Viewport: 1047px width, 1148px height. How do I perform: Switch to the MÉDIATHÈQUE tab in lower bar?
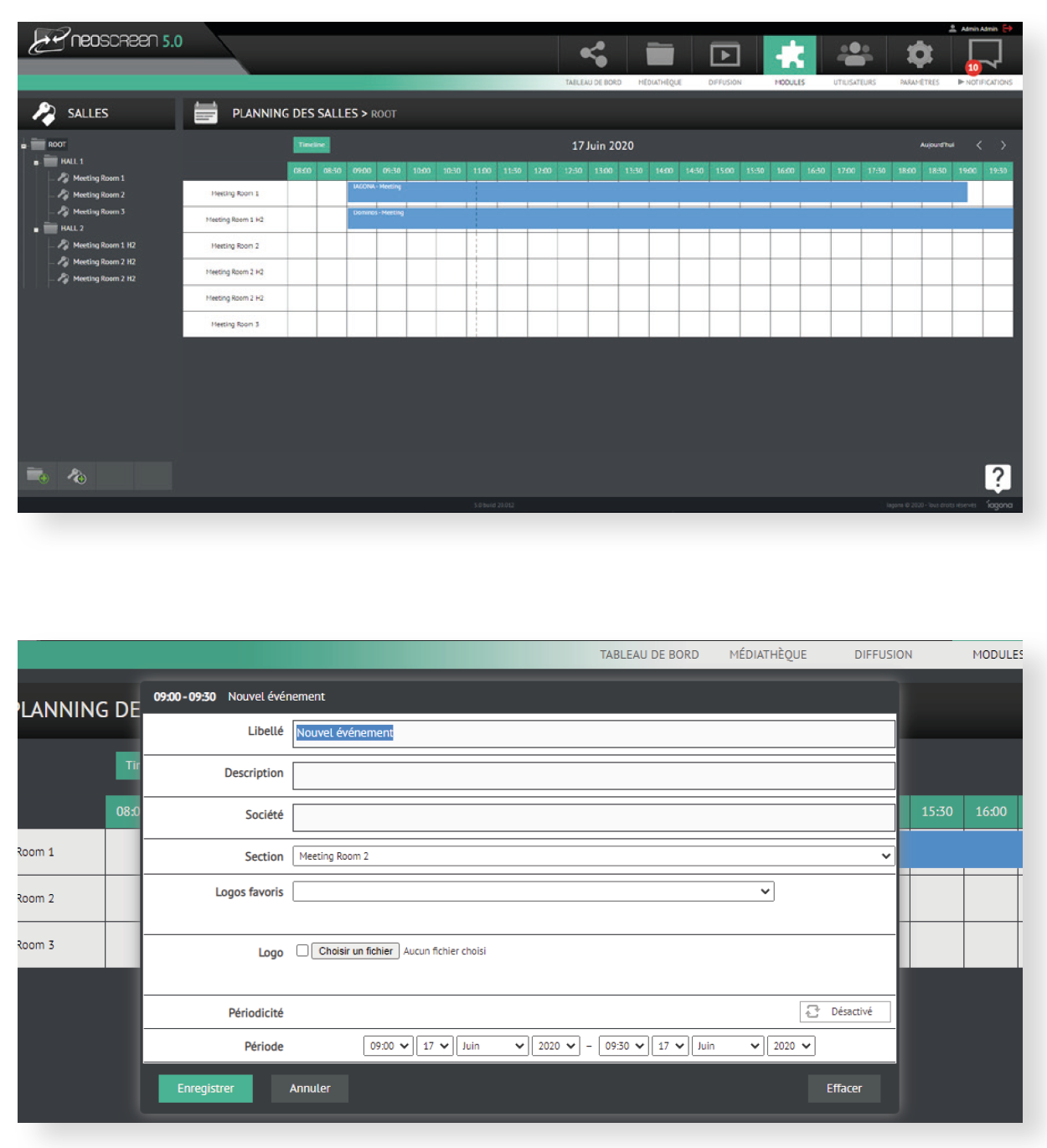tap(767, 654)
